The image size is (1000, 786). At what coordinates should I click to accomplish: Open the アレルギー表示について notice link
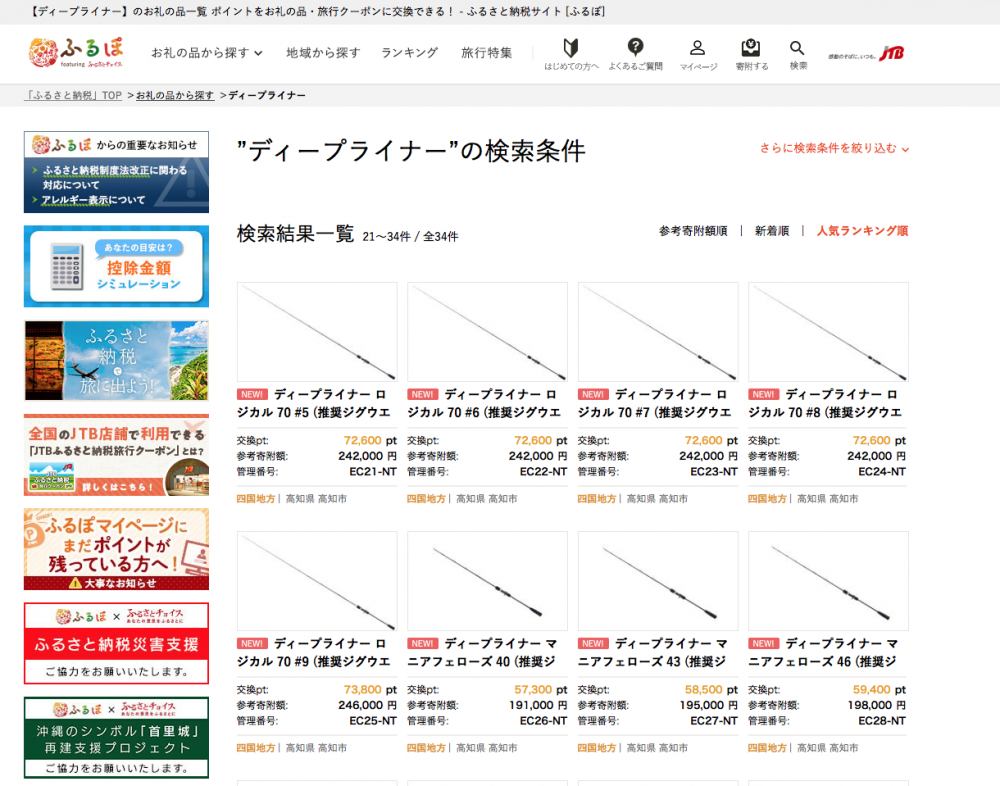[x=93, y=200]
